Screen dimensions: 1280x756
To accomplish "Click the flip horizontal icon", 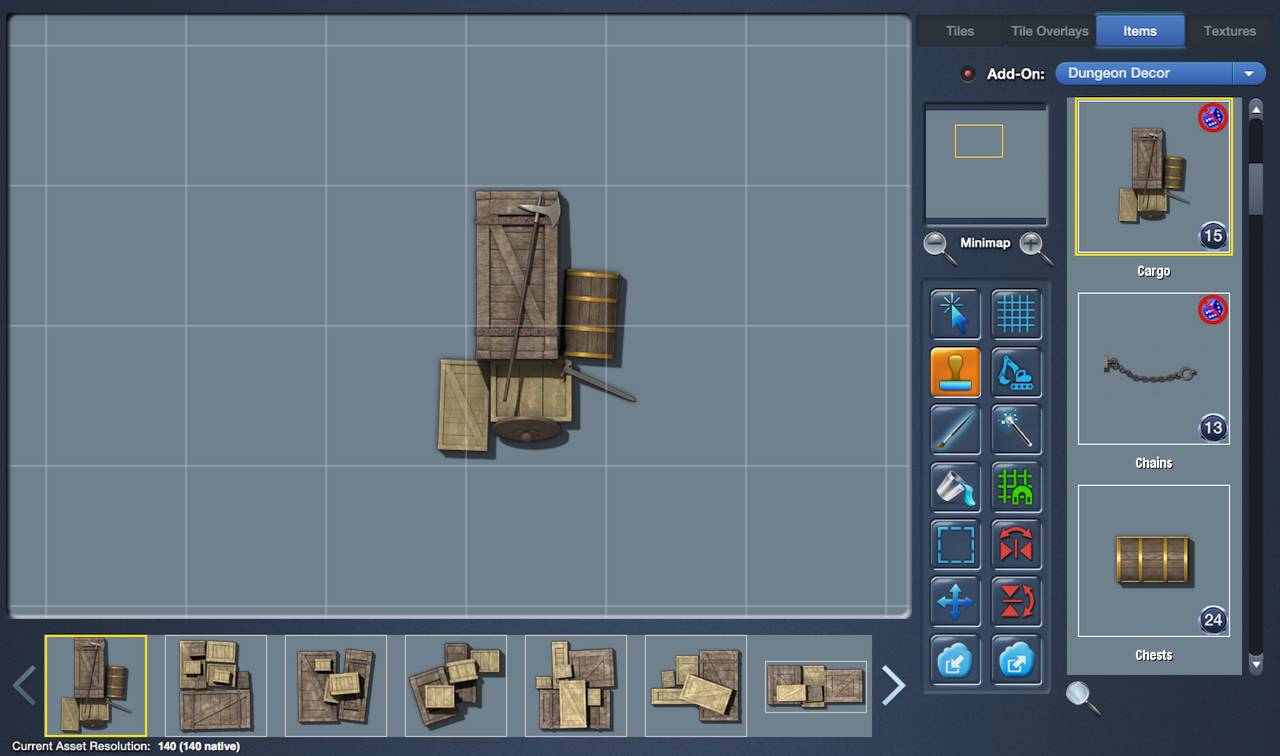I will pos(1016,545).
